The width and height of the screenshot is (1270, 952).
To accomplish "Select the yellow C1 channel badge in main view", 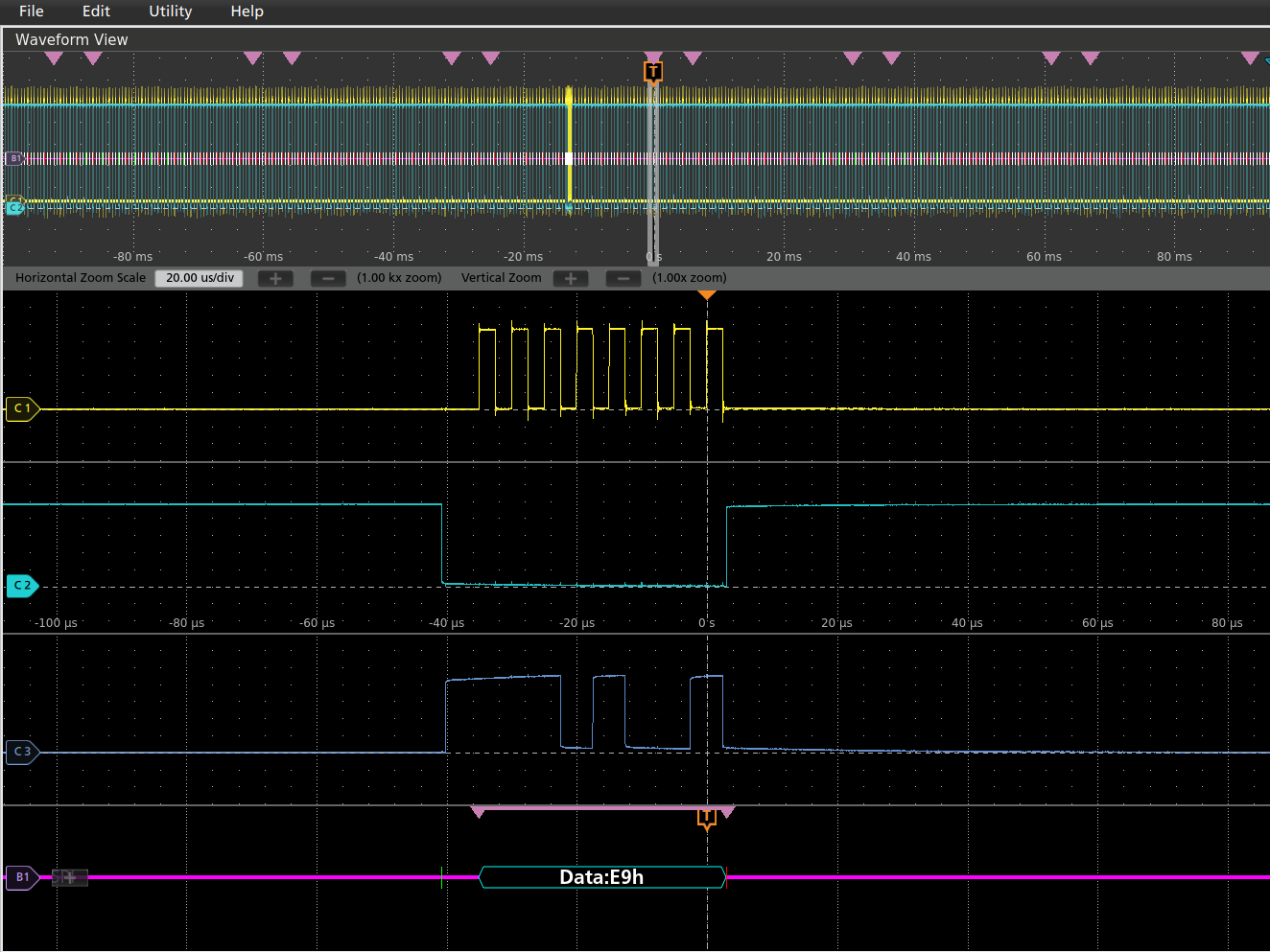I will click(x=22, y=408).
